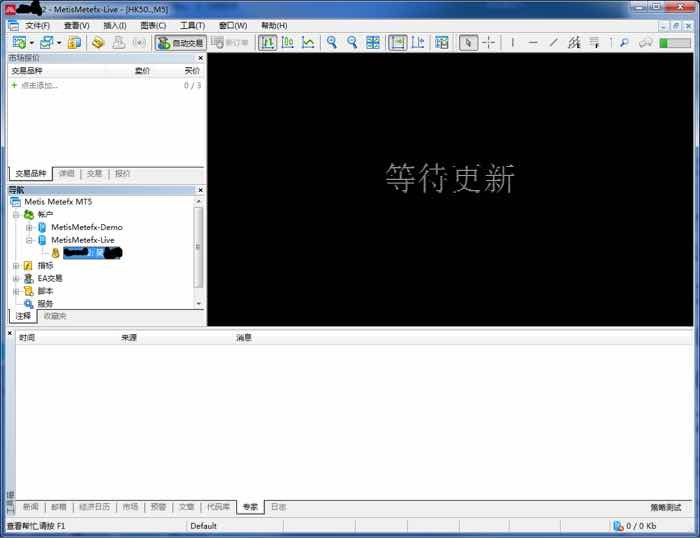Open the new chart toolbar icon

point(19,42)
